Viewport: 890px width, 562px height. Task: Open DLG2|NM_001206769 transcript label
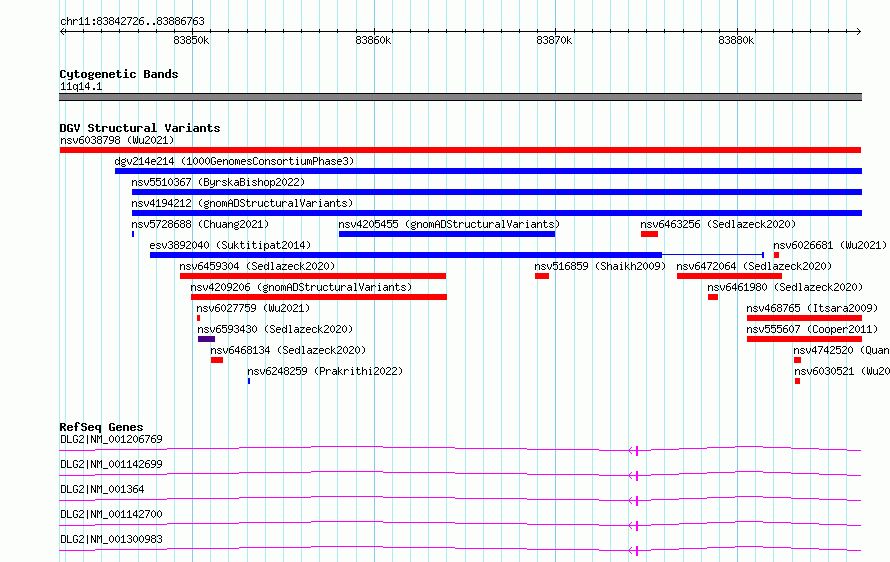(x=111, y=439)
